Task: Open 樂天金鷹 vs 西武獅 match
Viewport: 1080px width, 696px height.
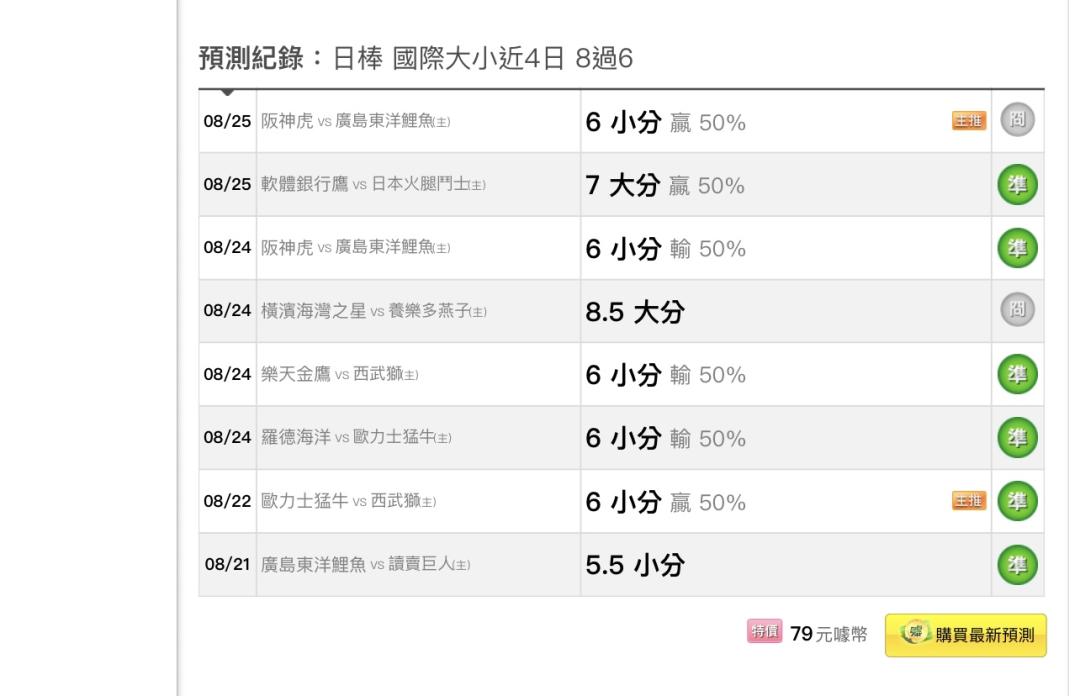Action: pos(340,374)
